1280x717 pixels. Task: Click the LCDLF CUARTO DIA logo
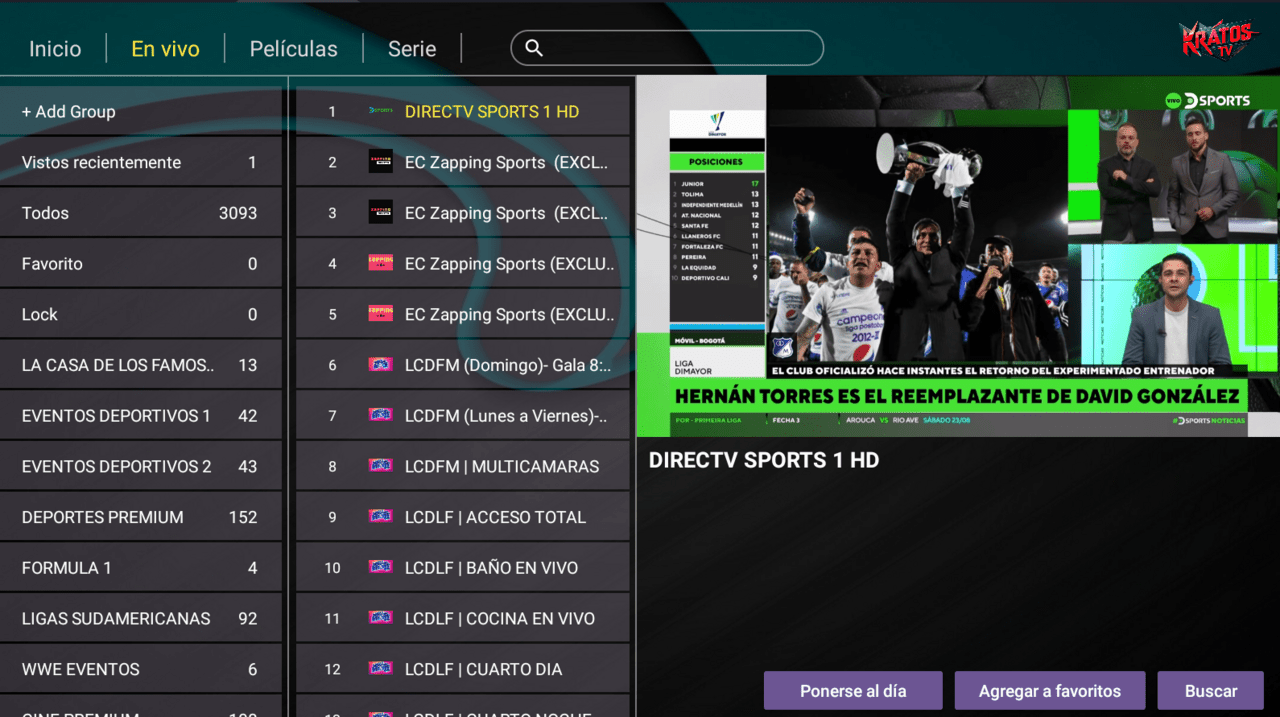(x=380, y=669)
